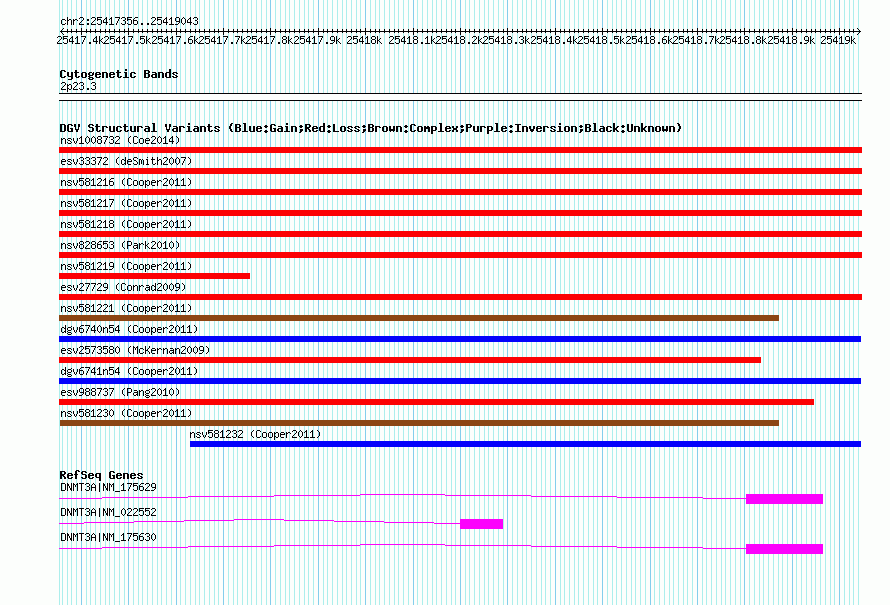890x605 pixels.
Task: Select the red bar under esv988737
Action: click(x=436, y=402)
